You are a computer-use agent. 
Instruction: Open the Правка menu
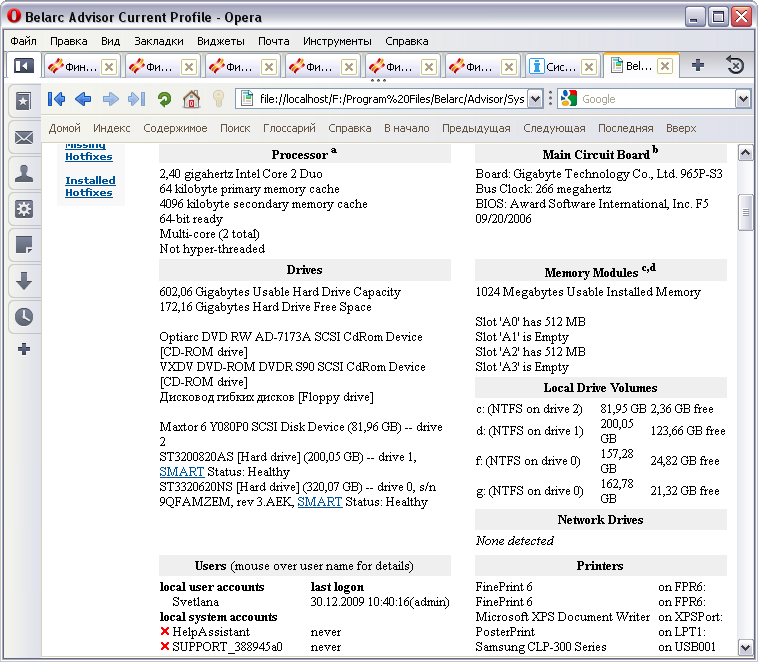69,41
